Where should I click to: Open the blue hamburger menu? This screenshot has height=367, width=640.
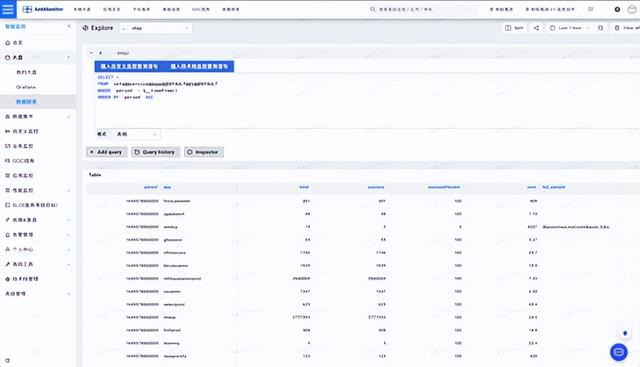click(8, 9)
